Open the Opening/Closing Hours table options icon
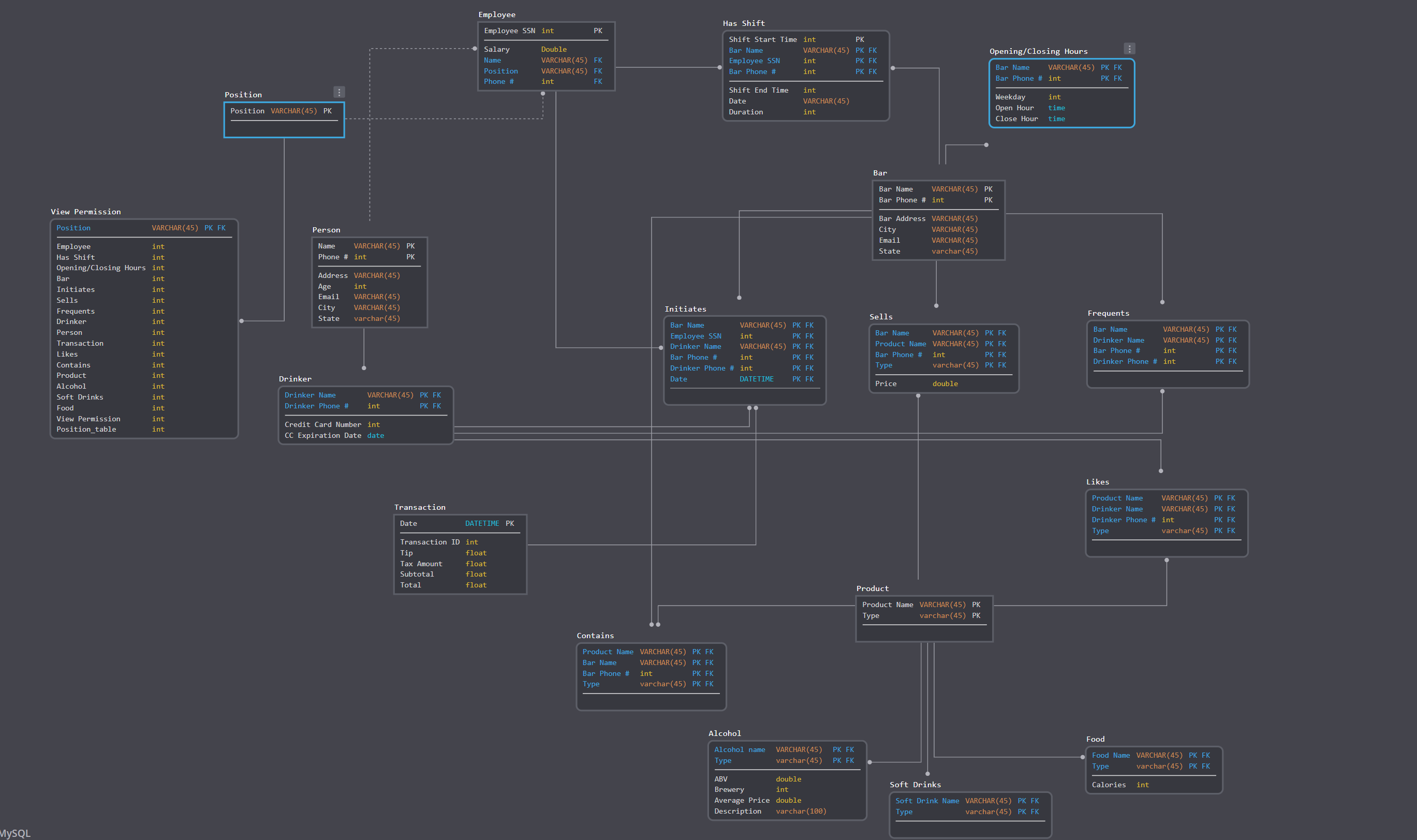The width and height of the screenshot is (1417, 840). [x=1129, y=49]
